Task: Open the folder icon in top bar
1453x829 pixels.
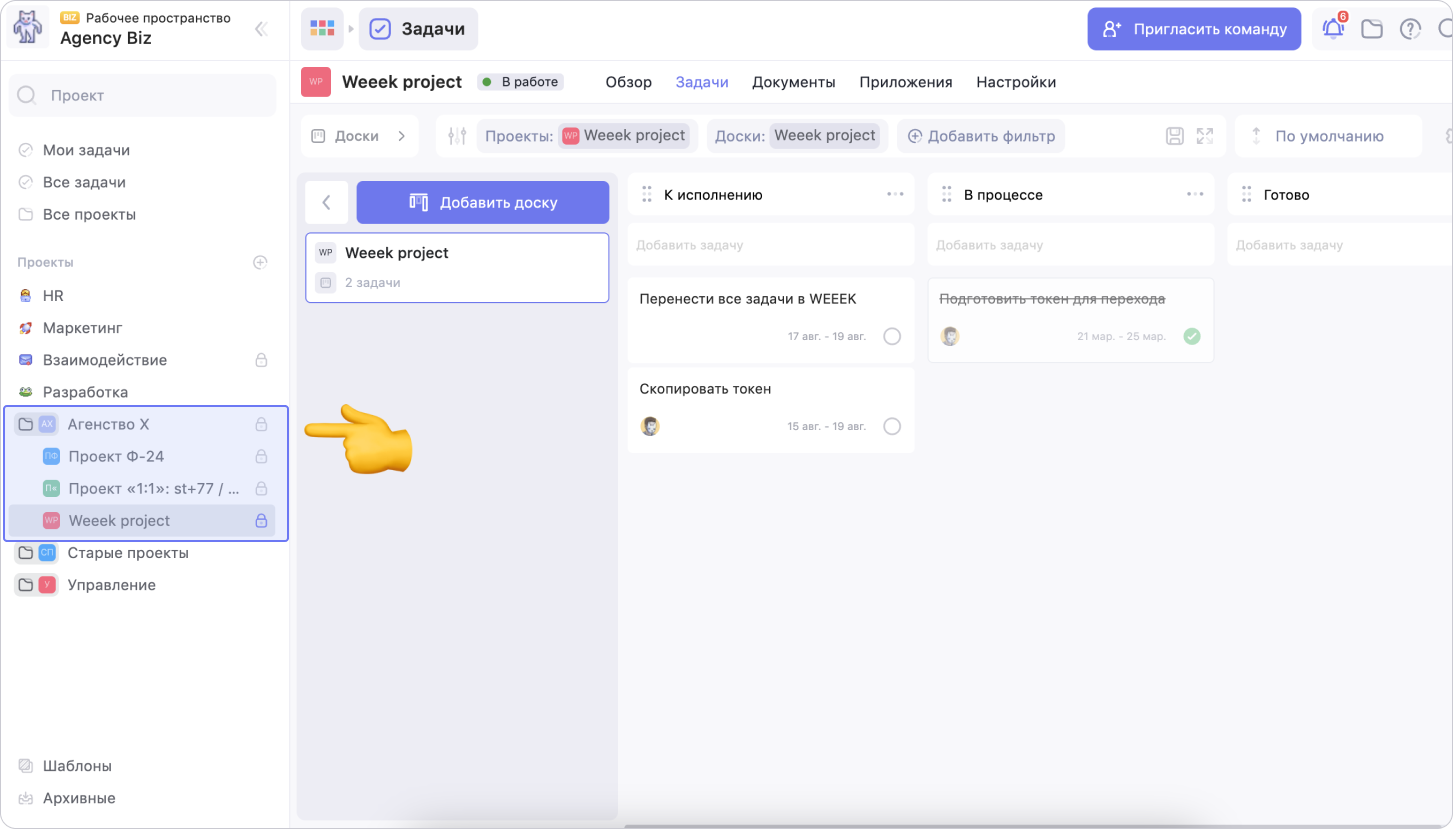Action: (1372, 29)
